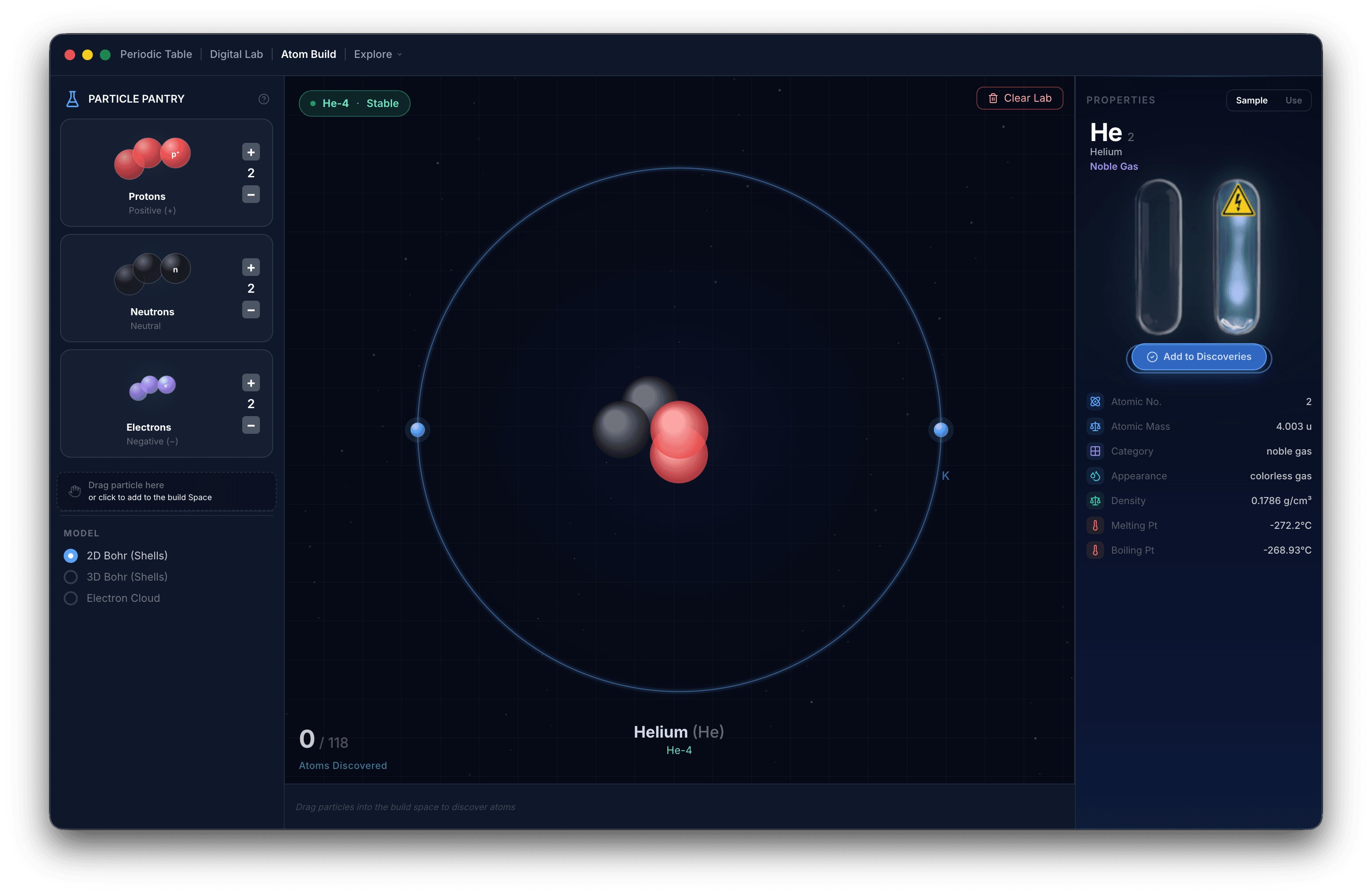
Task: Click the K shell label
Action: (x=945, y=476)
